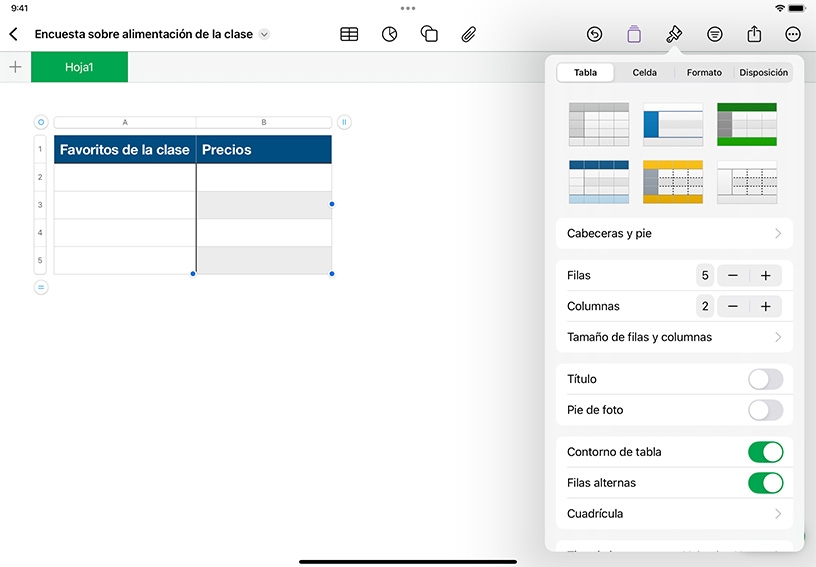
Task: Enable the Título switch
Action: [766, 379]
